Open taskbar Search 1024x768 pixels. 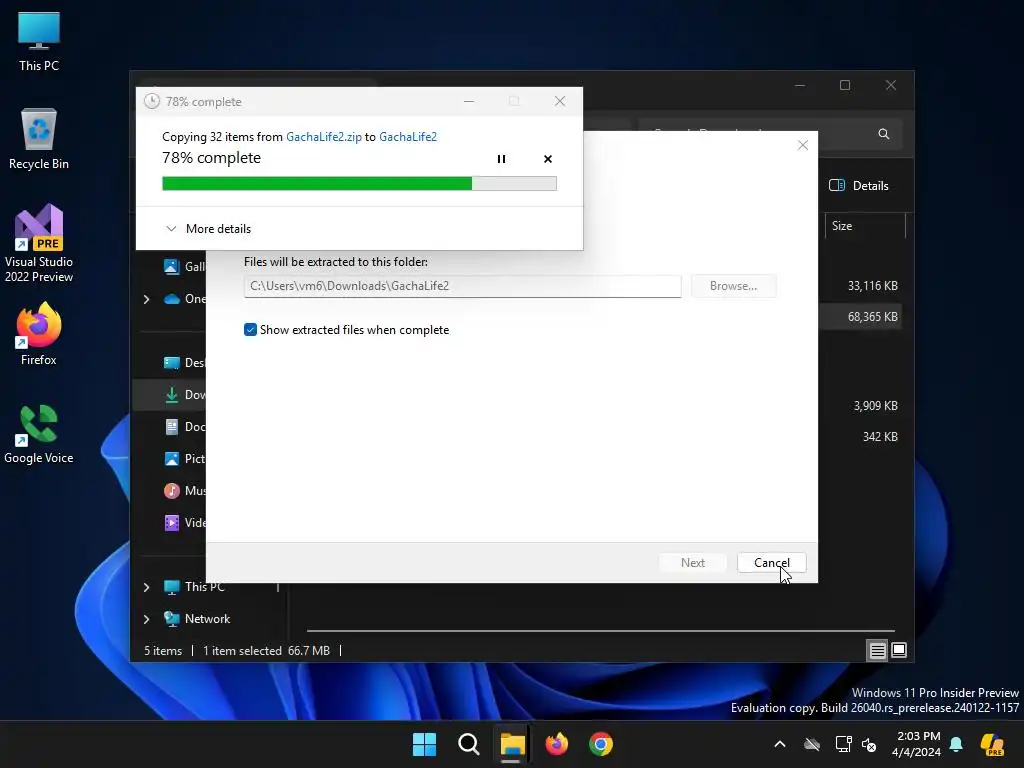pyautogui.click(x=468, y=744)
